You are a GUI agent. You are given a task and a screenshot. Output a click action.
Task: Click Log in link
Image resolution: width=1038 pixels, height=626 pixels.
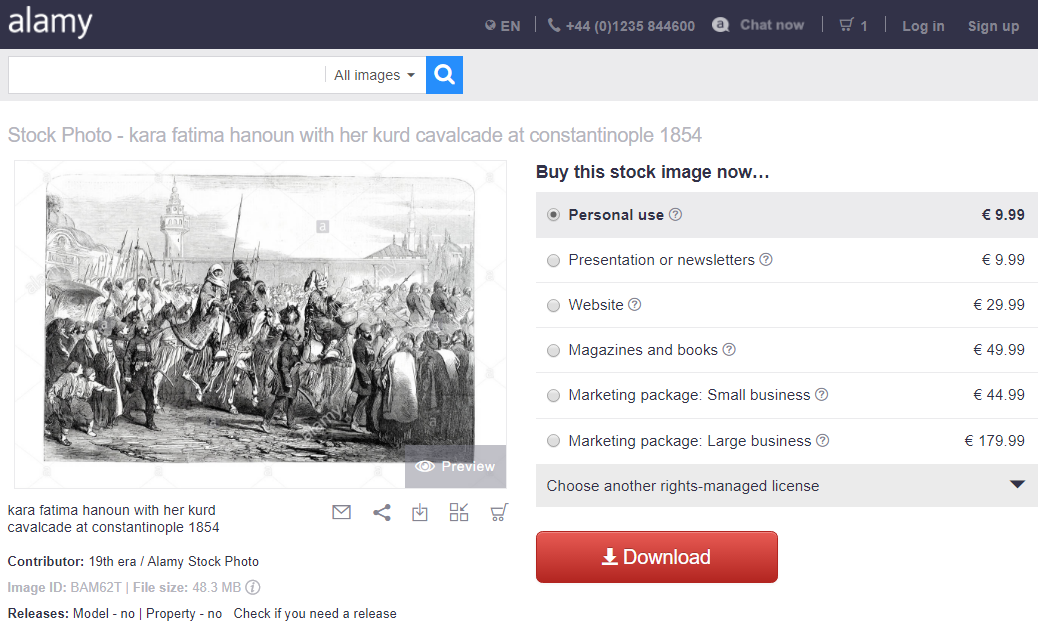point(923,26)
